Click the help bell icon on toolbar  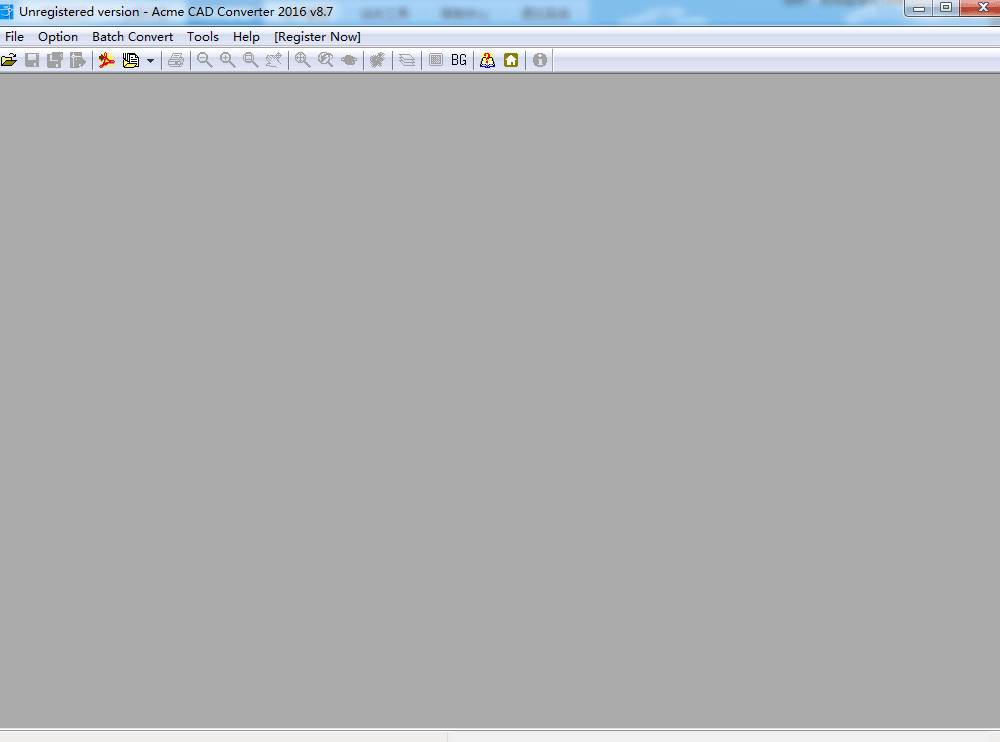click(487, 60)
